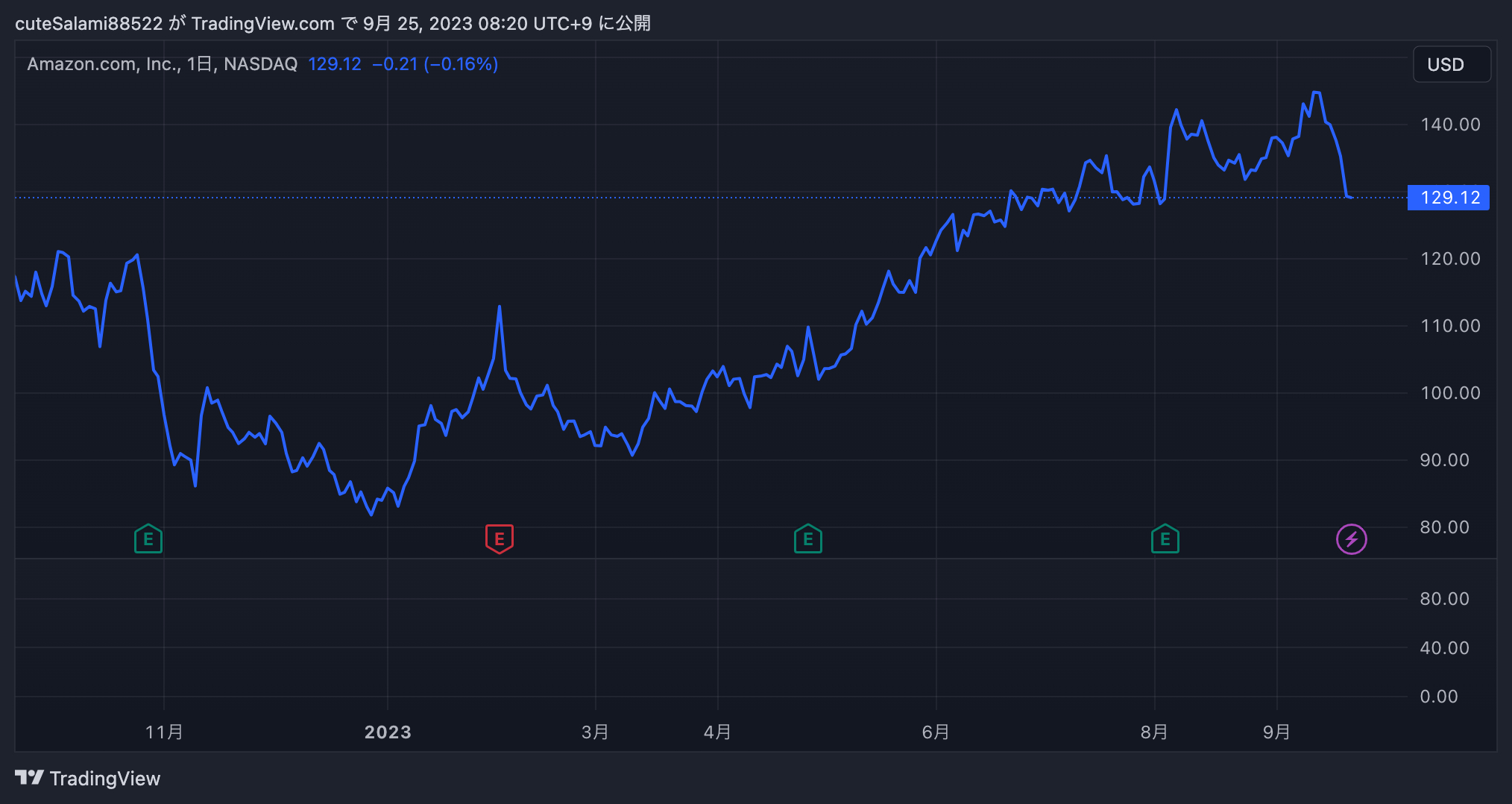This screenshot has width=1512, height=804.
Task: Click the 100.00 price axis label
Action: point(1450,393)
